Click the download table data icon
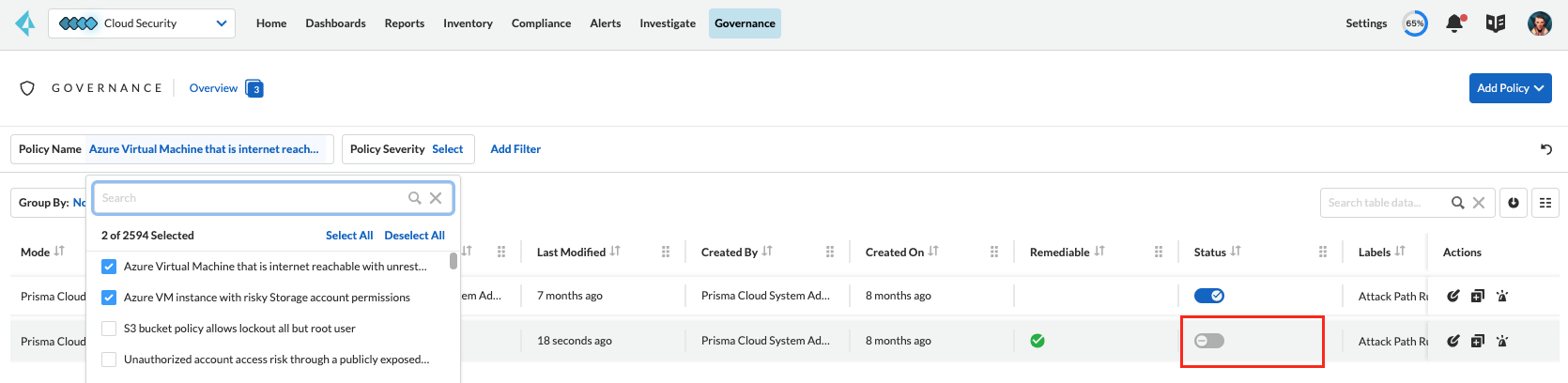Screen dimensions: 1568x383 (x=1514, y=203)
